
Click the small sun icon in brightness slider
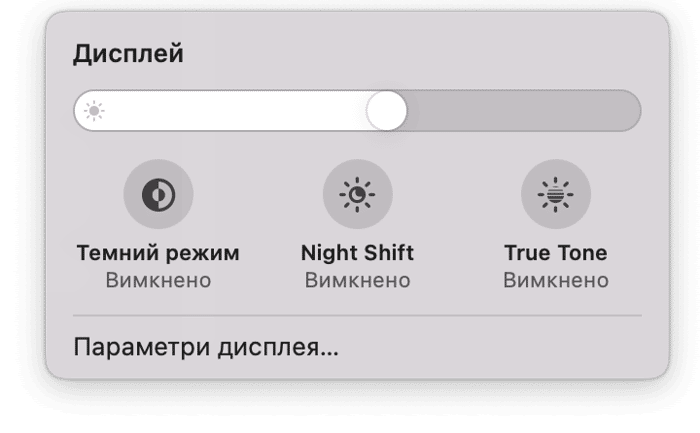(x=94, y=111)
